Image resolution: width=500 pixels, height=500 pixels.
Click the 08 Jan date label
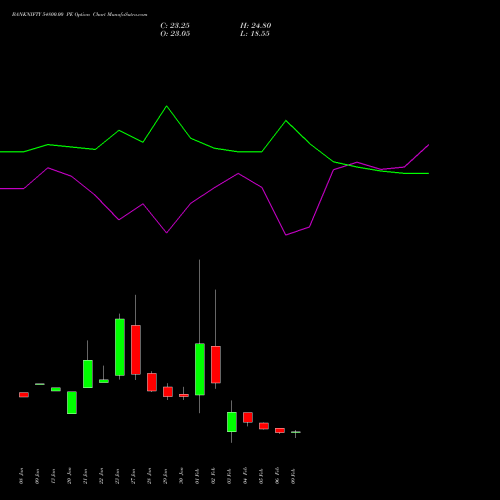pos(22,476)
